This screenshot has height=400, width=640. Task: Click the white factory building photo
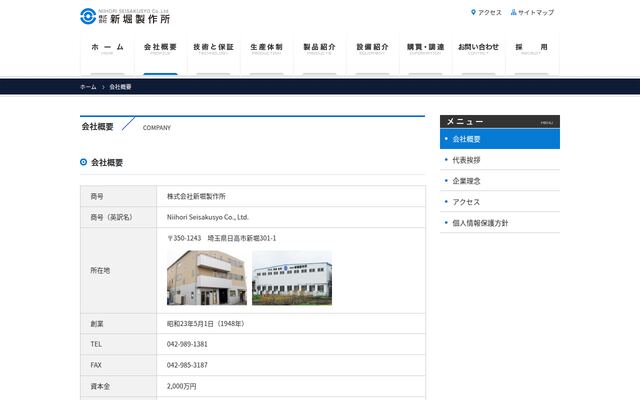tap(292, 278)
